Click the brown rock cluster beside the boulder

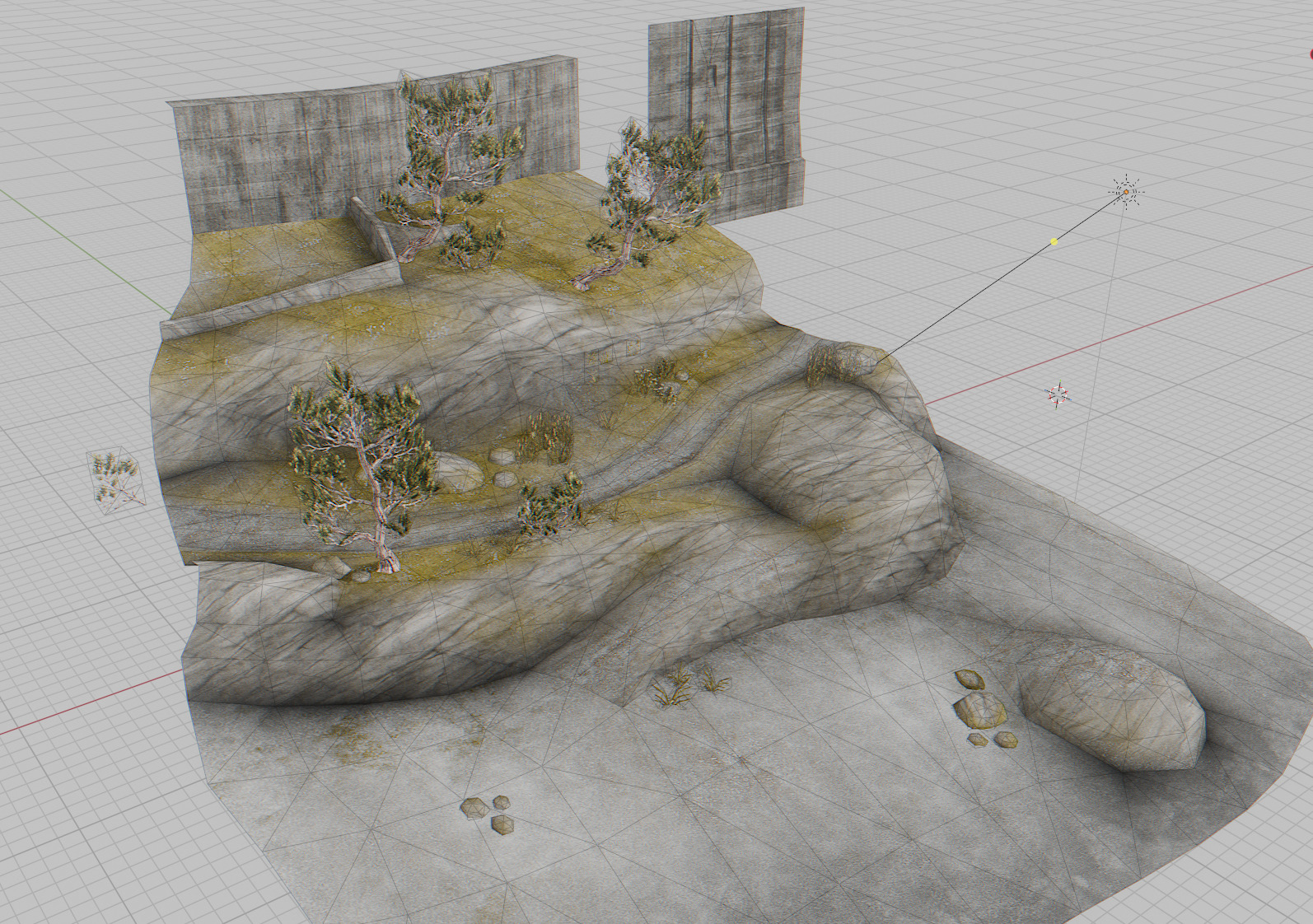(x=980, y=708)
